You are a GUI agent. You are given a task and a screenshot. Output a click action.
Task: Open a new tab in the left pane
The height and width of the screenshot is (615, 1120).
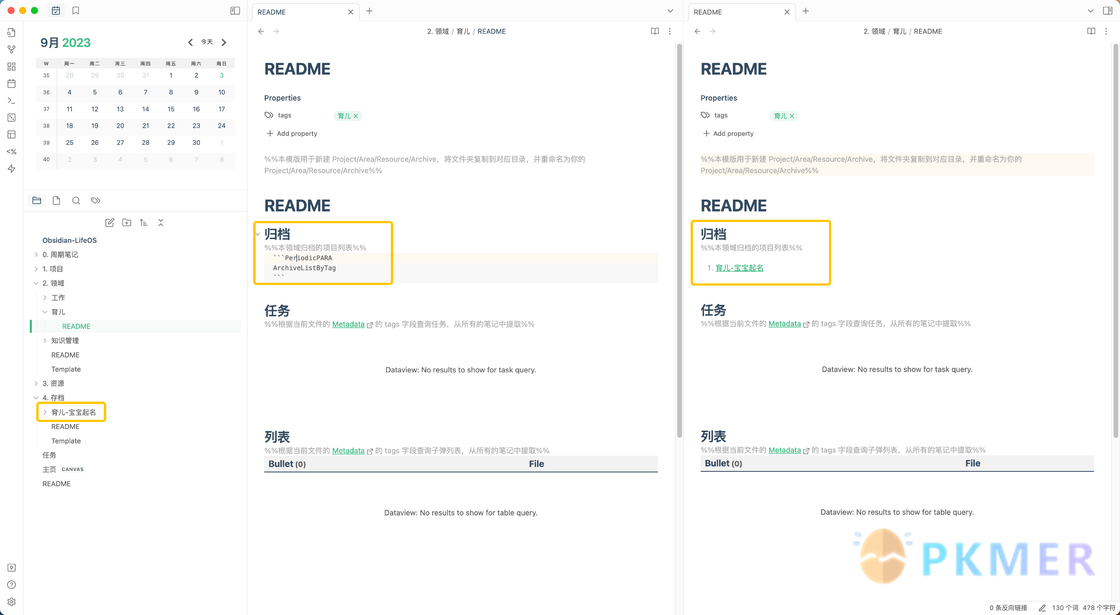coord(369,11)
